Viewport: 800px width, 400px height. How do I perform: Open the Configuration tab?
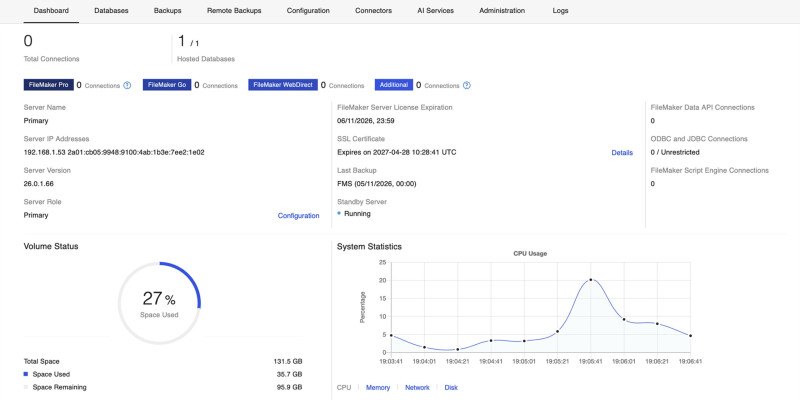click(x=308, y=10)
